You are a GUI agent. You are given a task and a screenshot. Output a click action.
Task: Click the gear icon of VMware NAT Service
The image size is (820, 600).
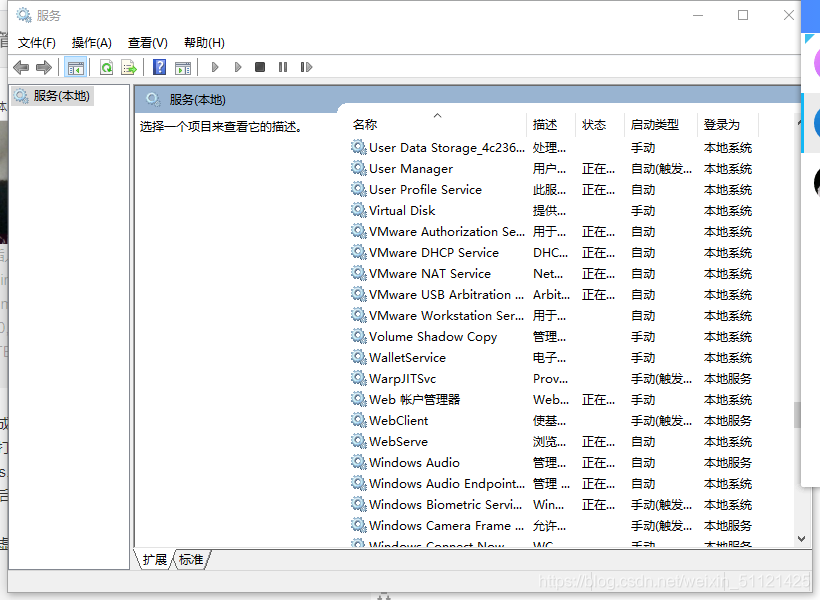[359, 273]
